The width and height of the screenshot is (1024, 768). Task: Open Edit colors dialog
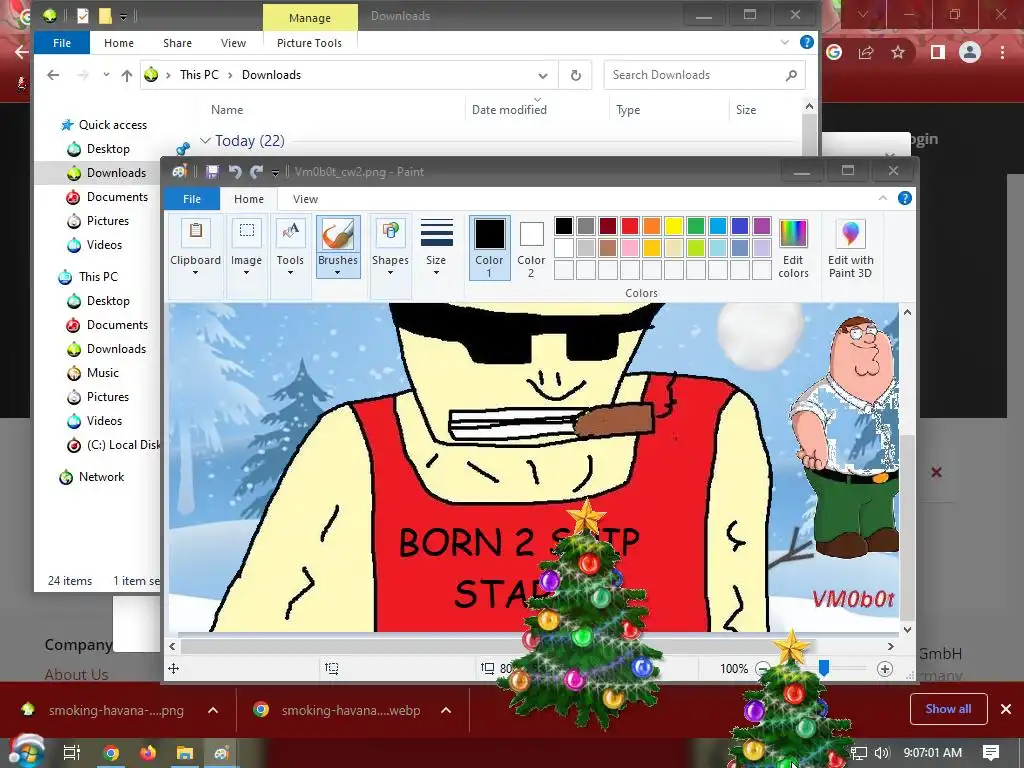pyautogui.click(x=793, y=248)
